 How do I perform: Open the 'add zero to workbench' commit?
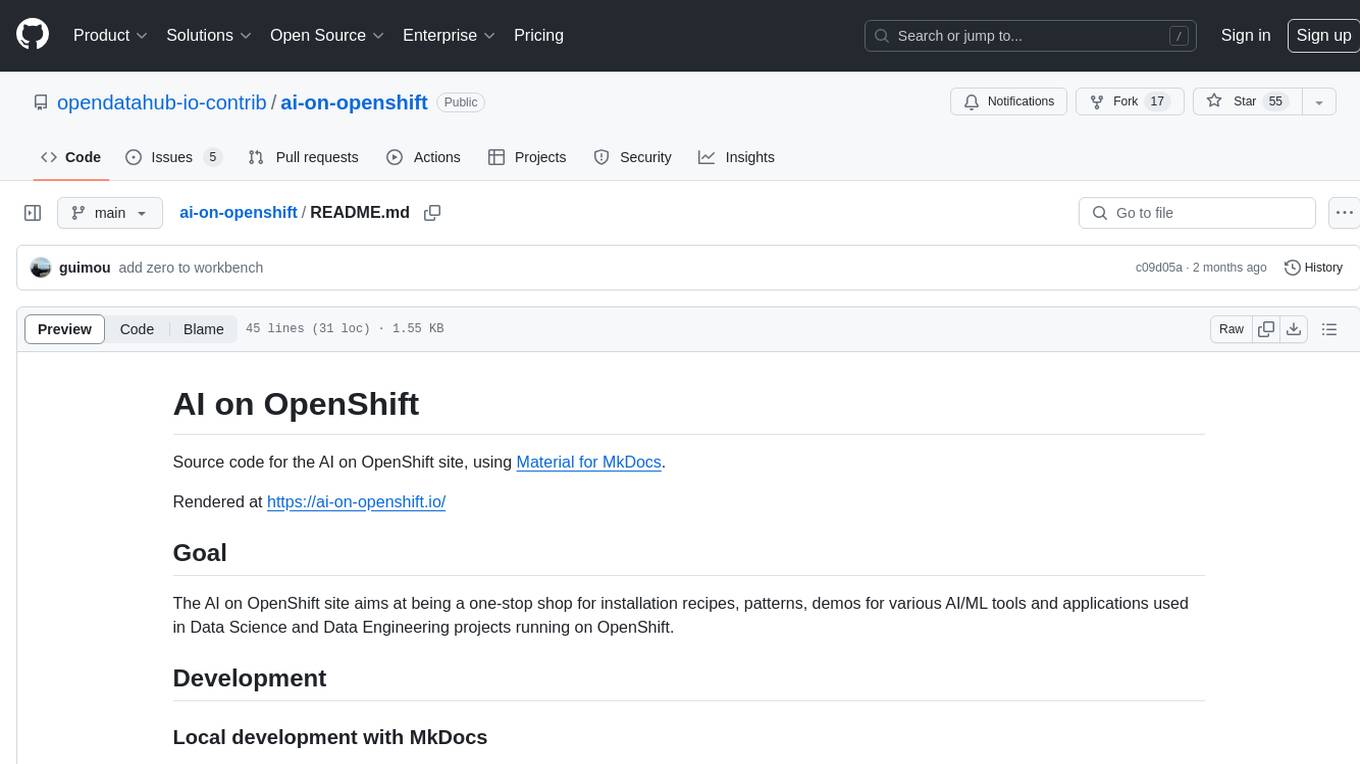point(191,268)
